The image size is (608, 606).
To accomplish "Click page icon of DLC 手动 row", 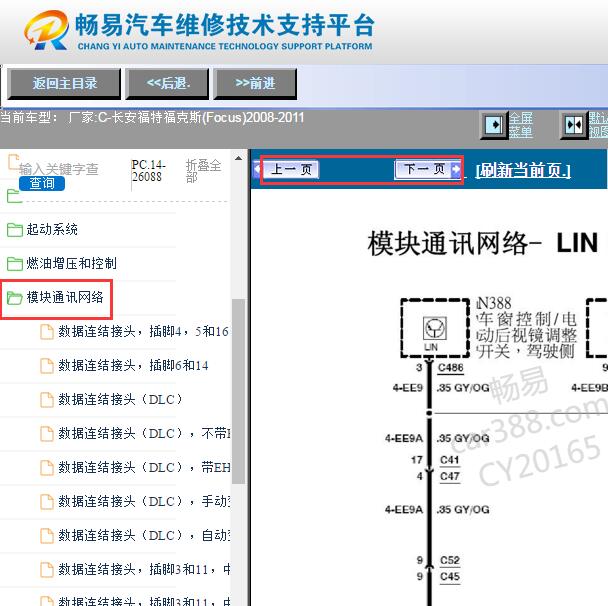I will point(47,502).
